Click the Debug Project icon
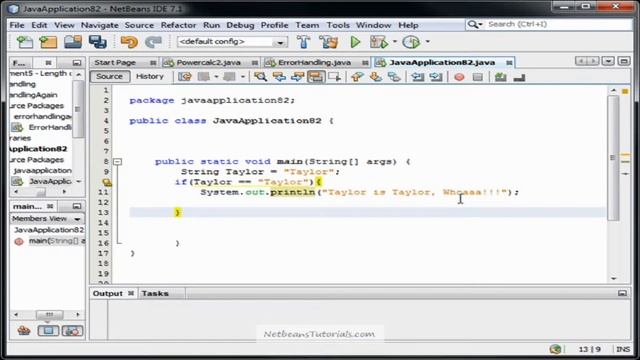Image resolution: width=640 pixels, height=360 pixels. pyautogui.click(x=379, y=42)
